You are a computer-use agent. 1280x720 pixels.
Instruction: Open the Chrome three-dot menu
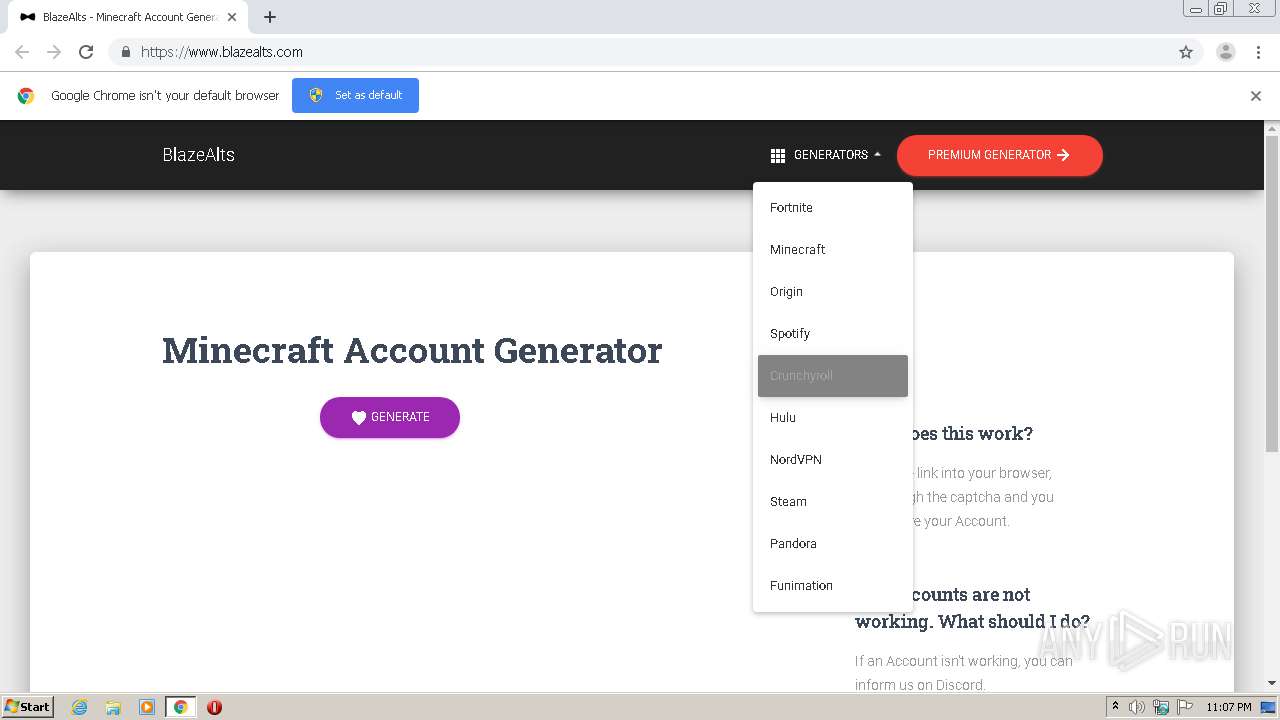[1258, 52]
